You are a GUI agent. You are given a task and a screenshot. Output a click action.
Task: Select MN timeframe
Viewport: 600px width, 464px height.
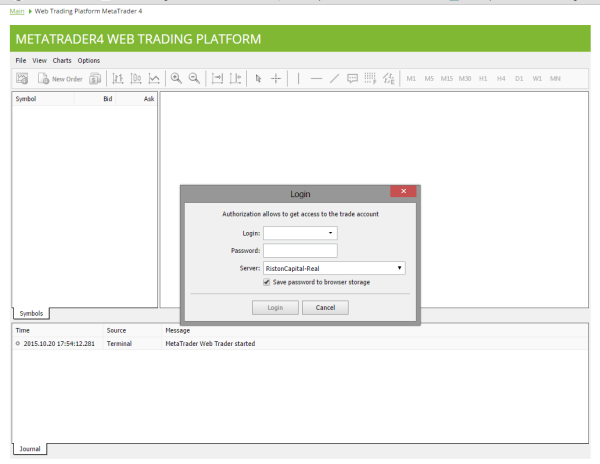(555, 78)
